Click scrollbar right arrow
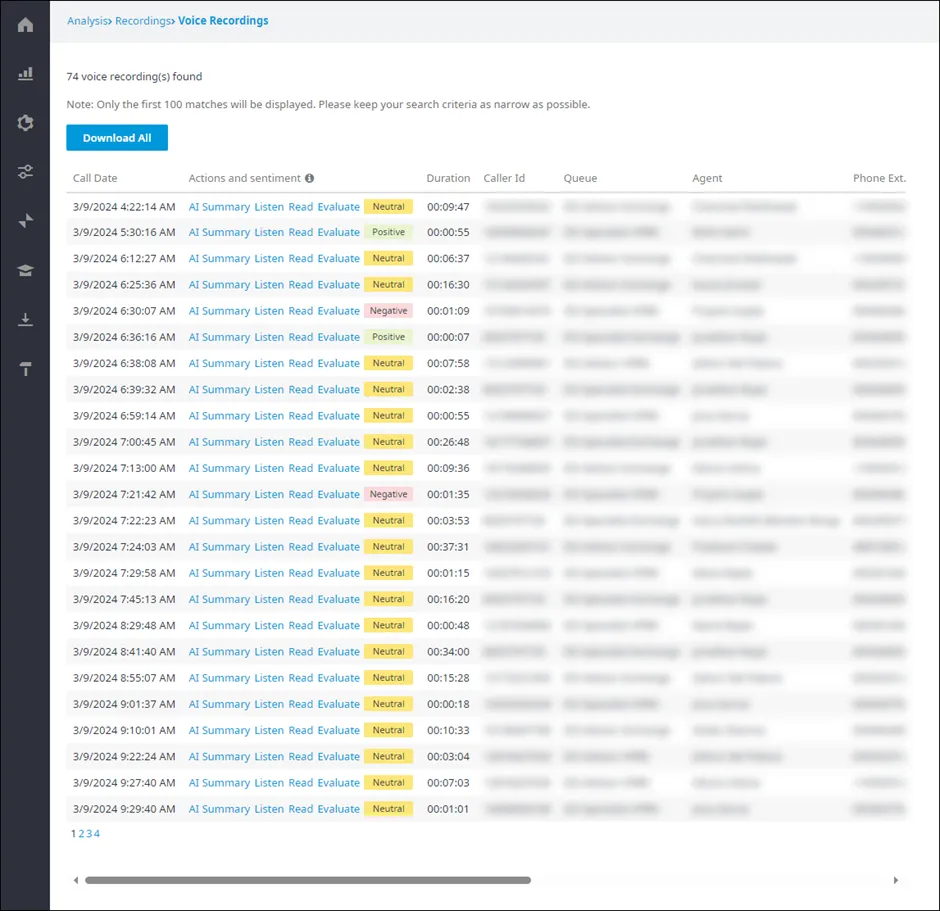The width and height of the screenshot is (940, 911). (x=896, y=880)
